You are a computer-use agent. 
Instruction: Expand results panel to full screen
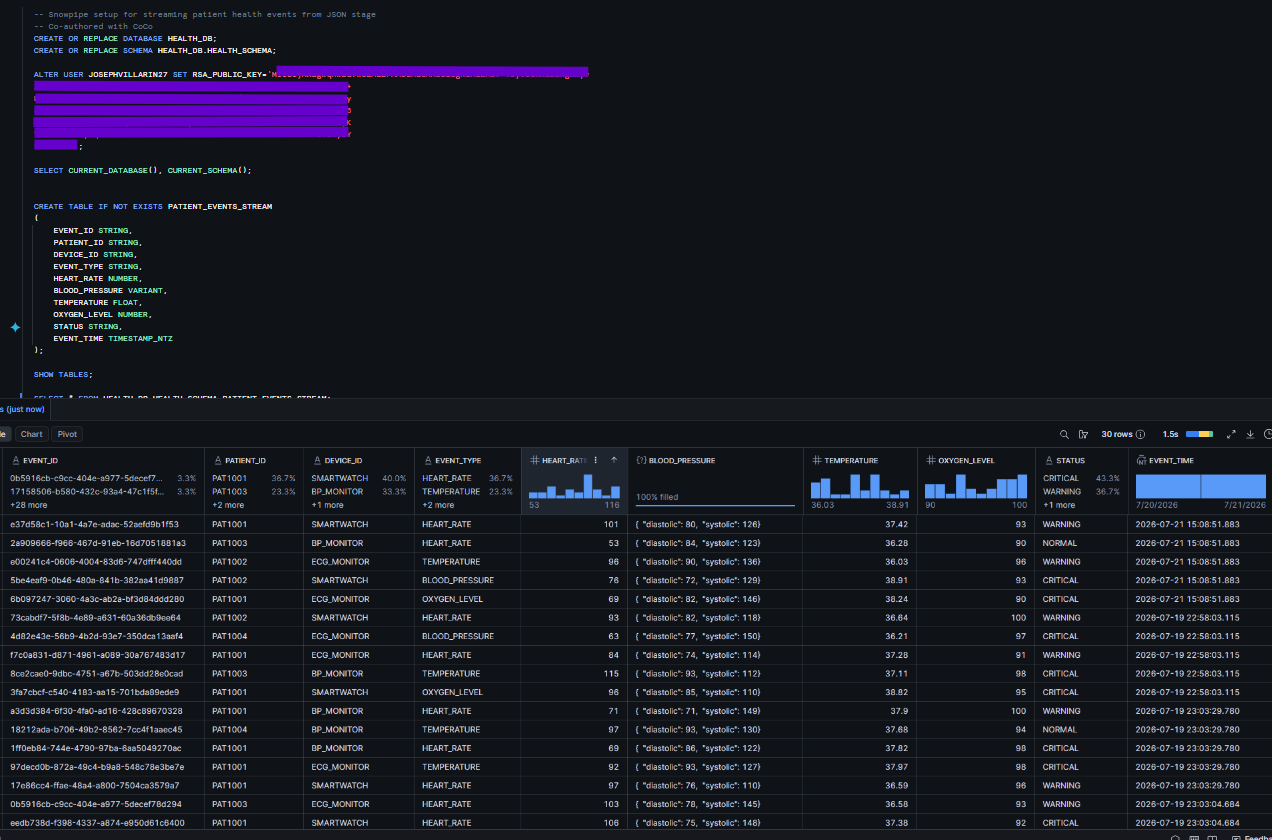tap(1232, 434)
